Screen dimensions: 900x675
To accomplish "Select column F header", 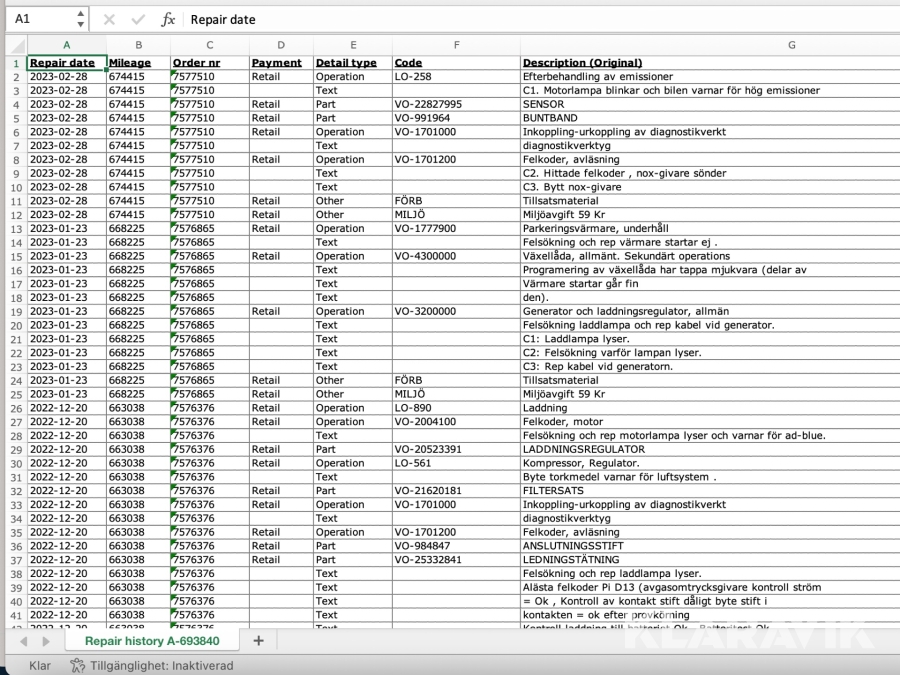I will point(455,45).
